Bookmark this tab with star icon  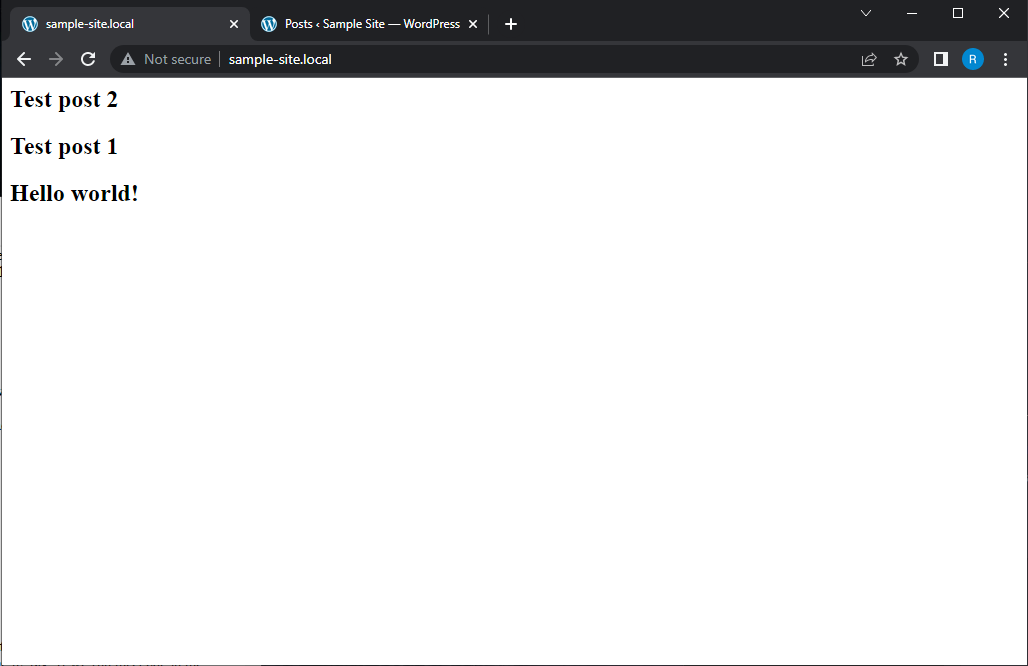[x=901, y=60]
